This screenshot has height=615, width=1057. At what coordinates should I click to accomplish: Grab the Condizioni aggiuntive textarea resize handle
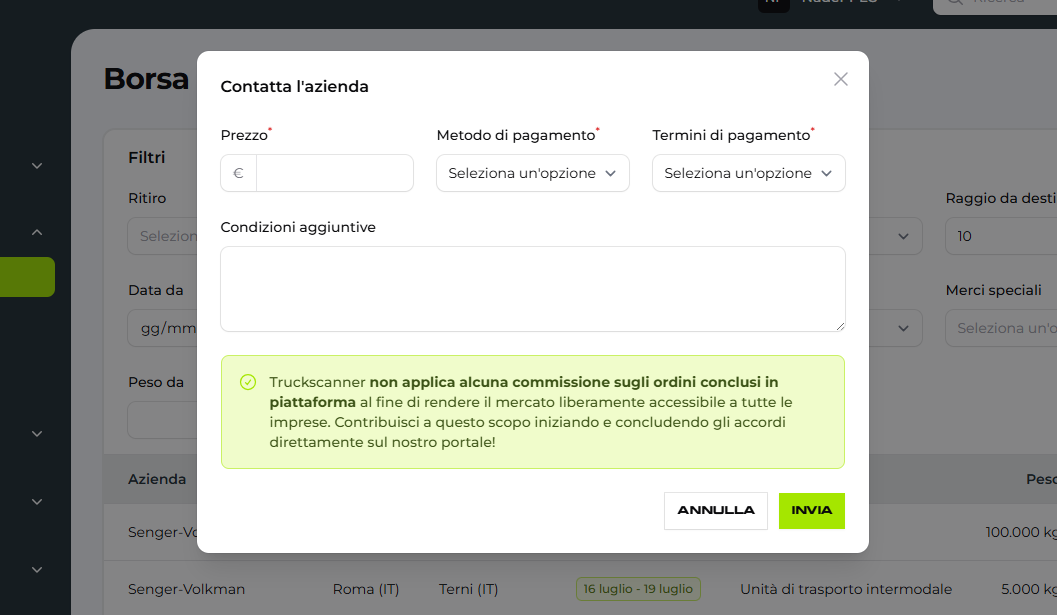pos(840,326)
